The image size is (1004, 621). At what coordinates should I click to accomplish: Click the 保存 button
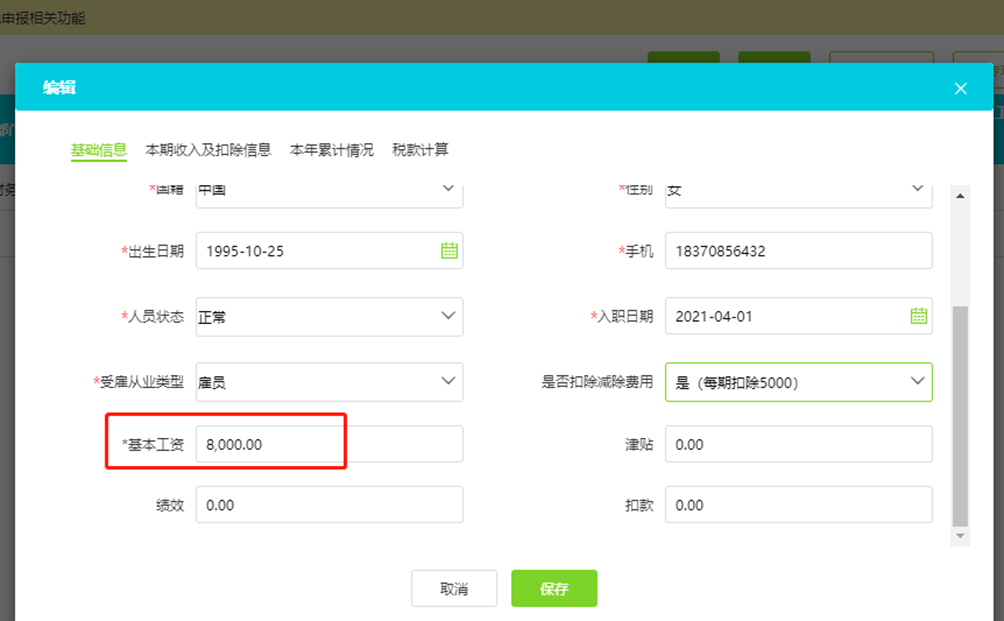[x=554, y=588]
